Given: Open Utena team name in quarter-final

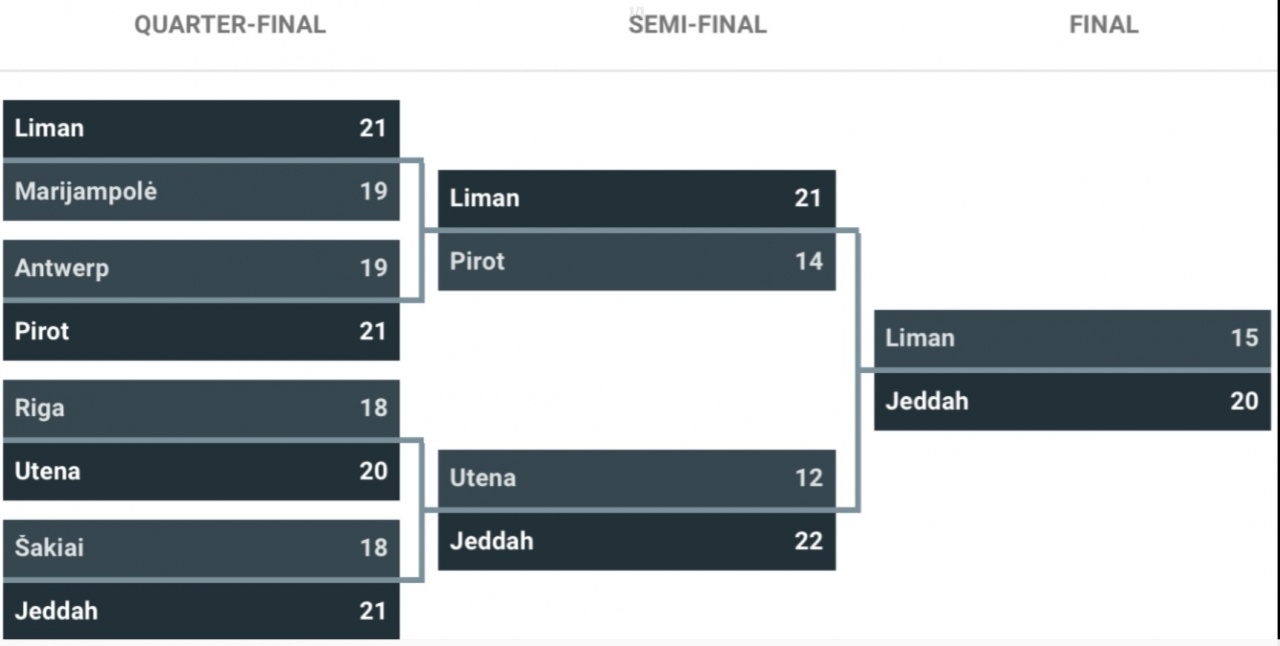Looking at the screenshot, I should [x=47, y=471].
